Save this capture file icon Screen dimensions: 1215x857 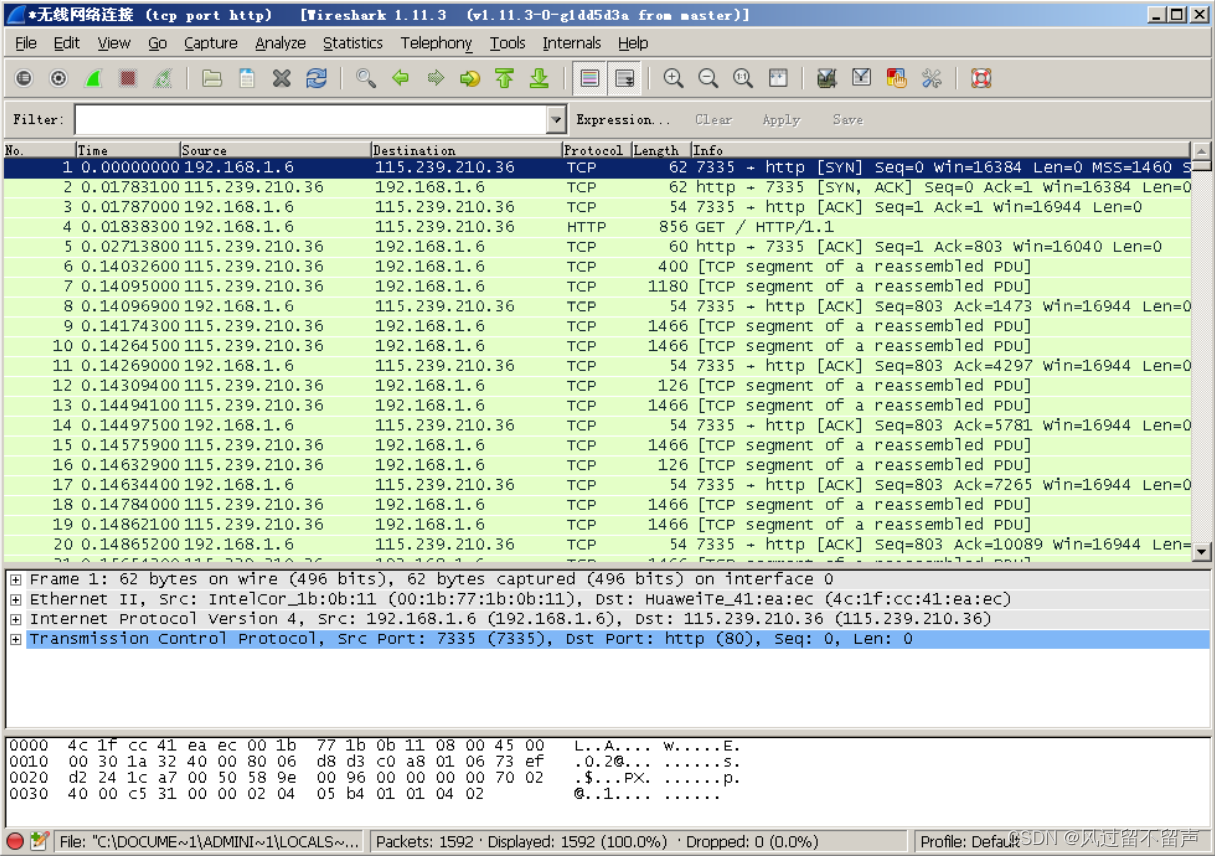pyautogui.click(x=247, y=78)
